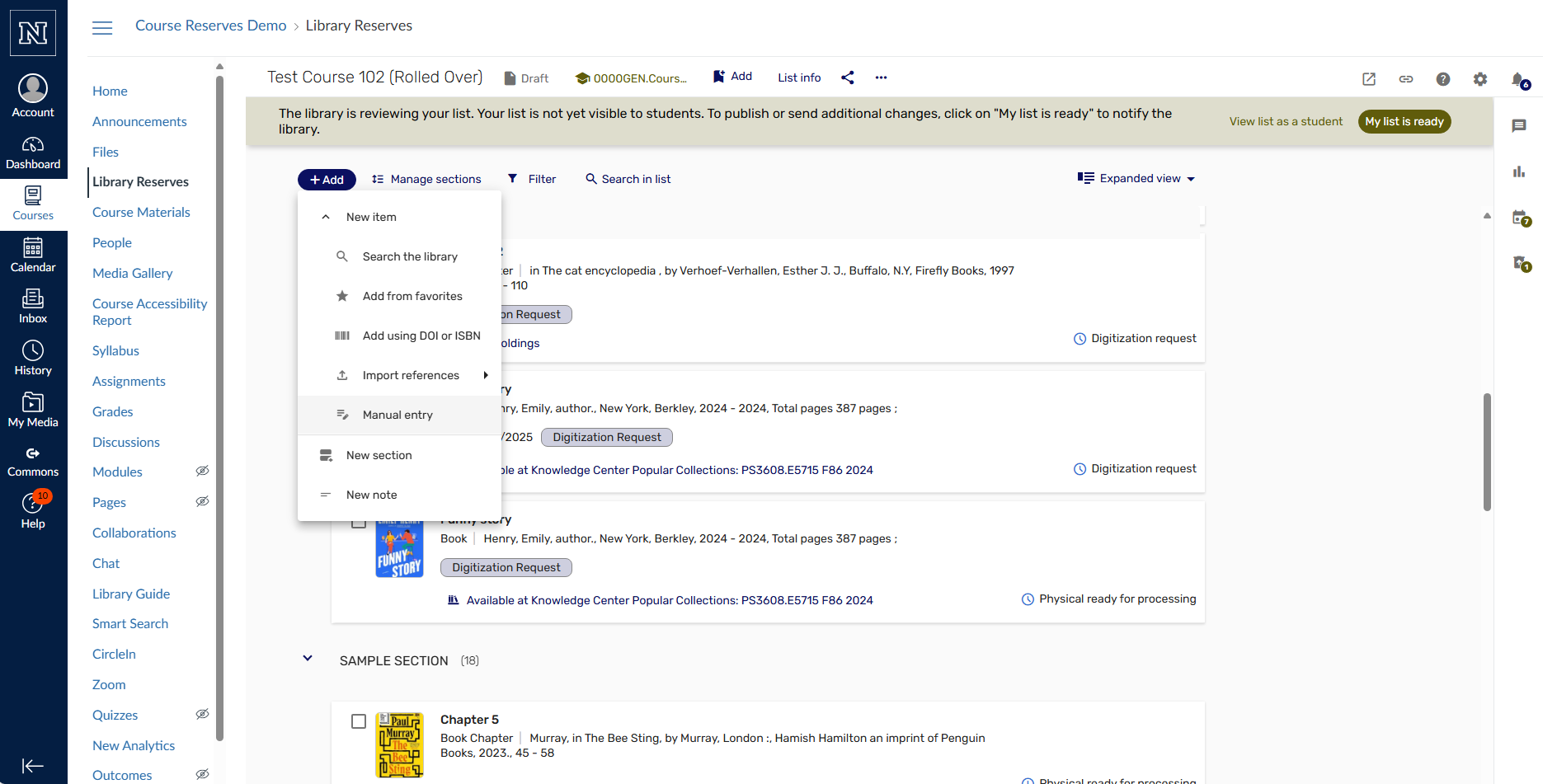Screen dimensions: 1557x784
Task: Collapse the global navigation sidebar
Action: (x=33, y=766)
